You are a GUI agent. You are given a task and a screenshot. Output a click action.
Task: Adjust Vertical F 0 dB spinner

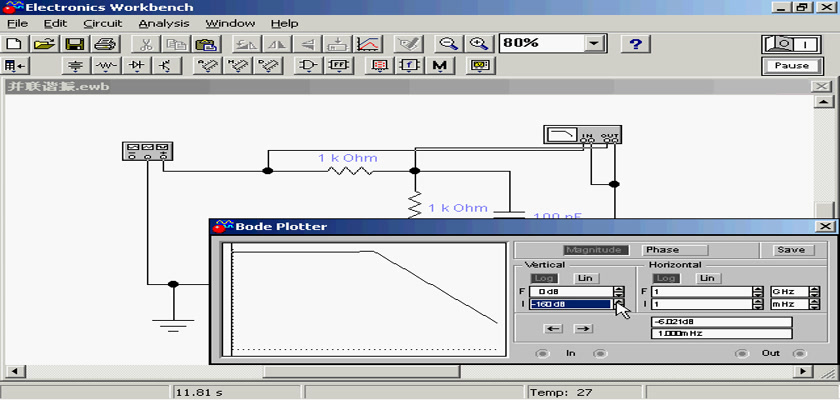619,292
